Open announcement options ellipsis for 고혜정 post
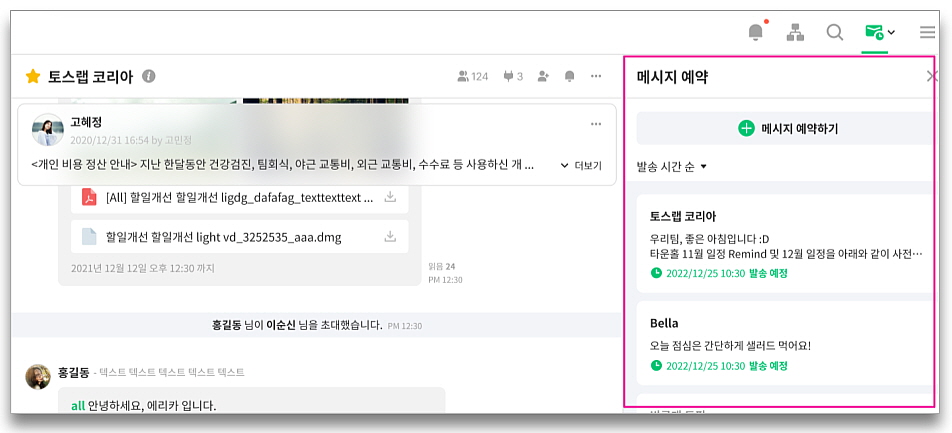The width and height of the screenshot is (952, 433). click(x=596, y=124)
